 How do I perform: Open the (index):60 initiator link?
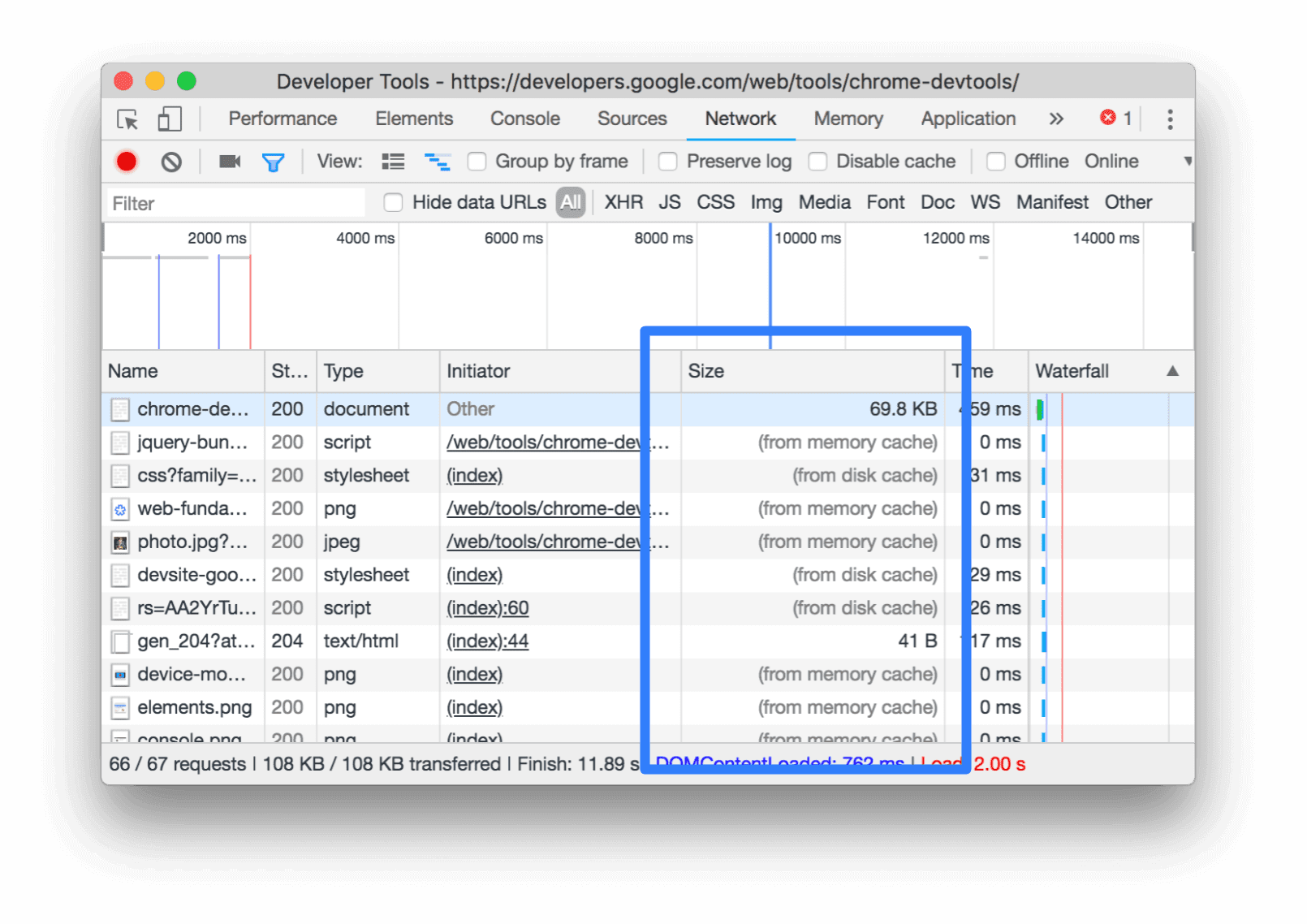(x=487, y=607)
